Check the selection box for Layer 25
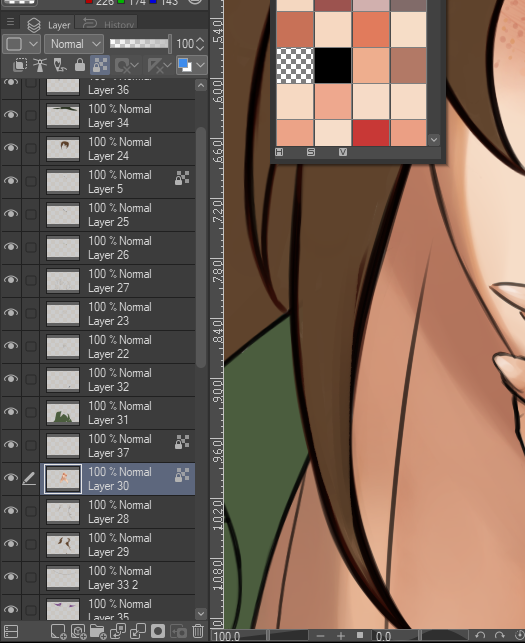Image resolution: width=525 pixels, height=643 pixels. 31,214
